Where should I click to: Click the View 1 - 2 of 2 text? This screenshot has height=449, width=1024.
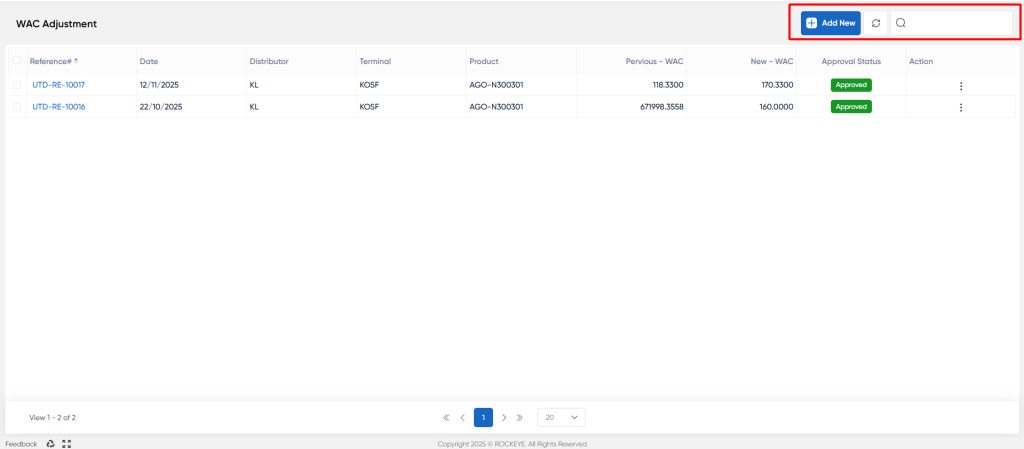click(52, 417)
